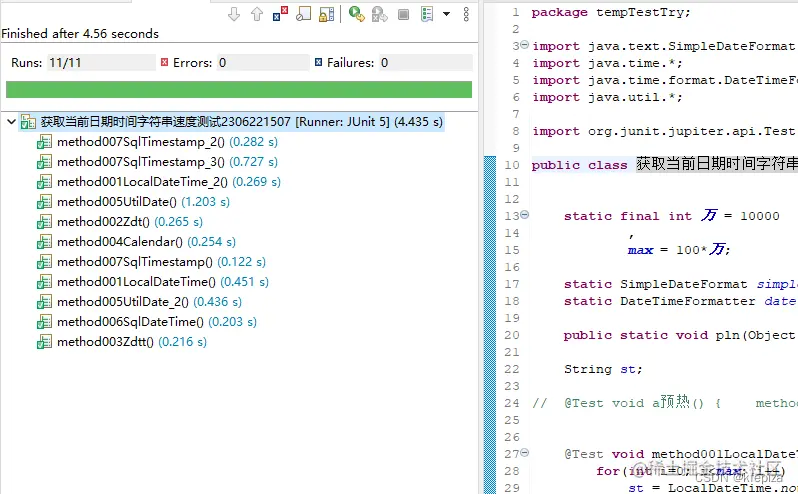The image size is (798, 494).
Task: Click 'max = 100*万;' on line 15
Action: click(679, 250)
